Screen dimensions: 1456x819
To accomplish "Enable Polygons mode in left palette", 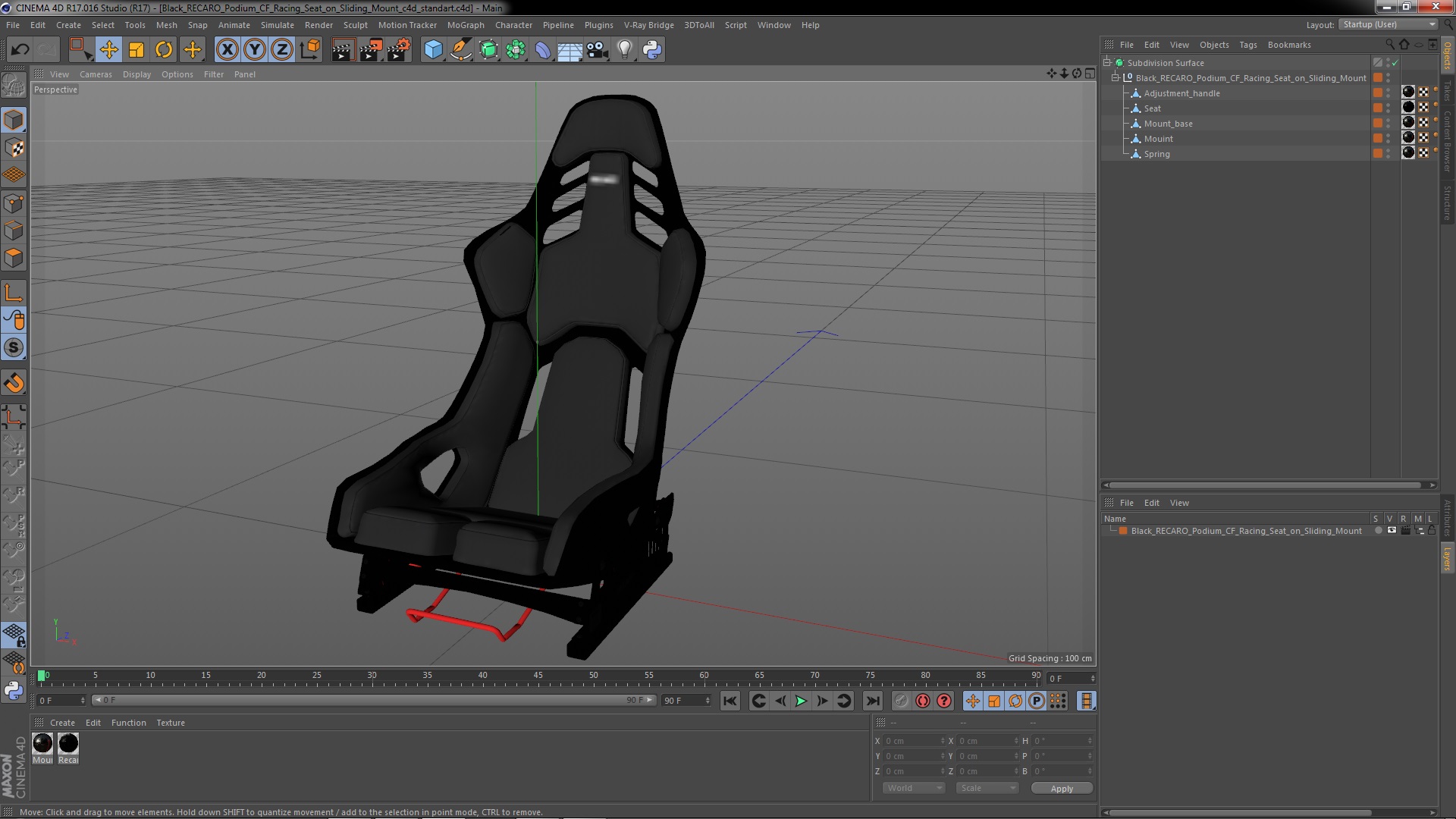I will (14, 258).
